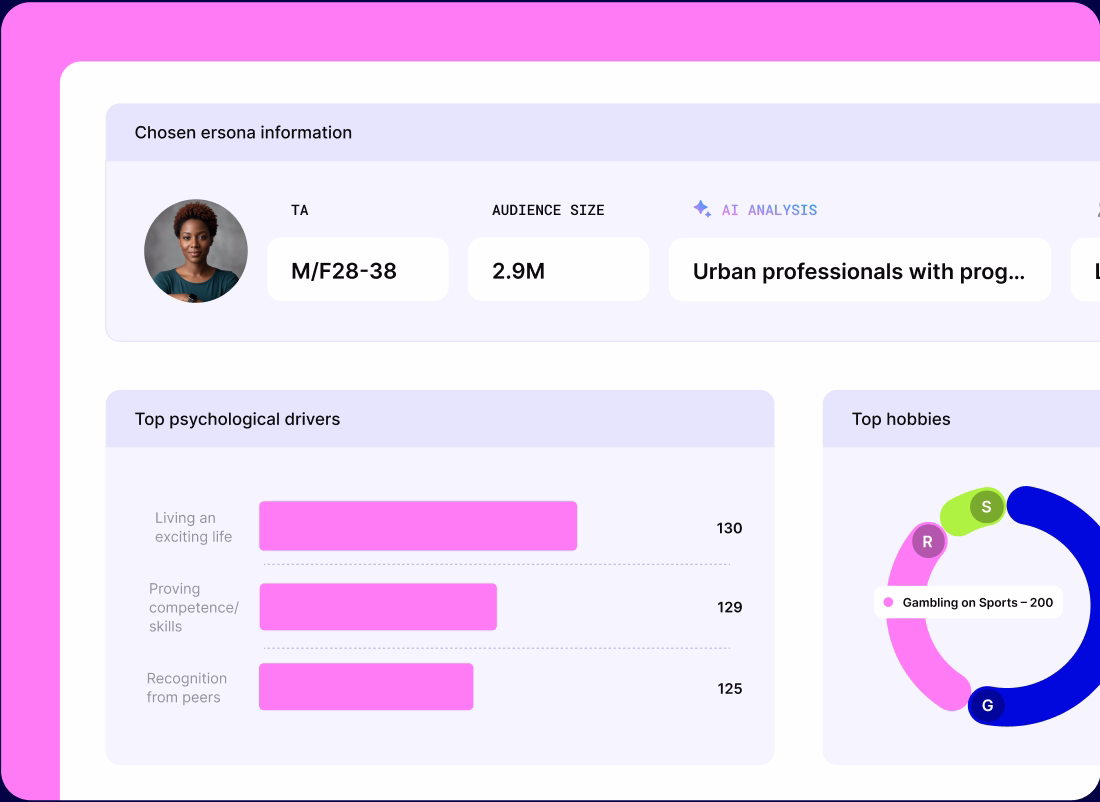This screenshot has height=802, width=1100.
Task: Click the Gambling on Sports – 200 tooltip
Action: (968, 602)
